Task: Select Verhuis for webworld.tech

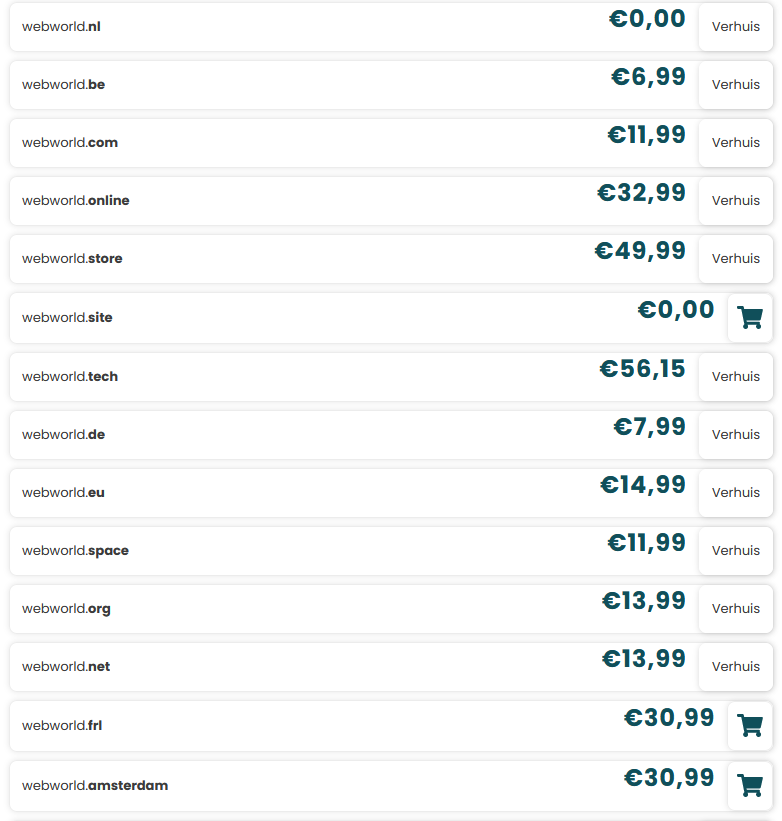Action: tap(735, 377)
